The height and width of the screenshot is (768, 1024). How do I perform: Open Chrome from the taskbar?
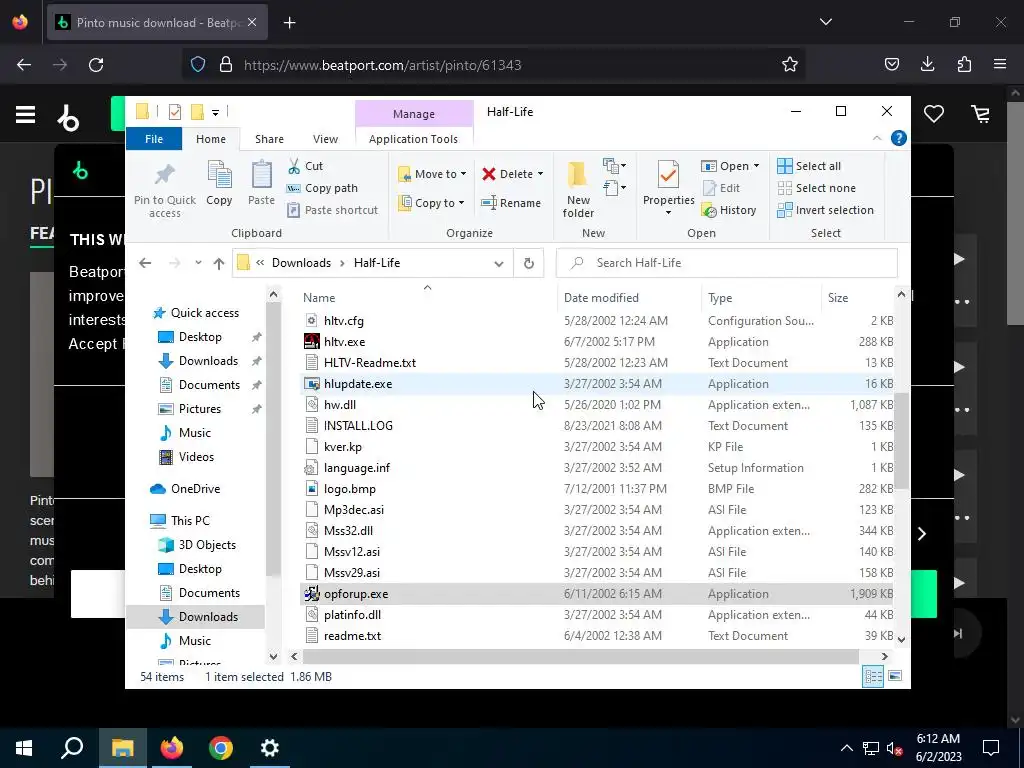[x=221, y=748]
